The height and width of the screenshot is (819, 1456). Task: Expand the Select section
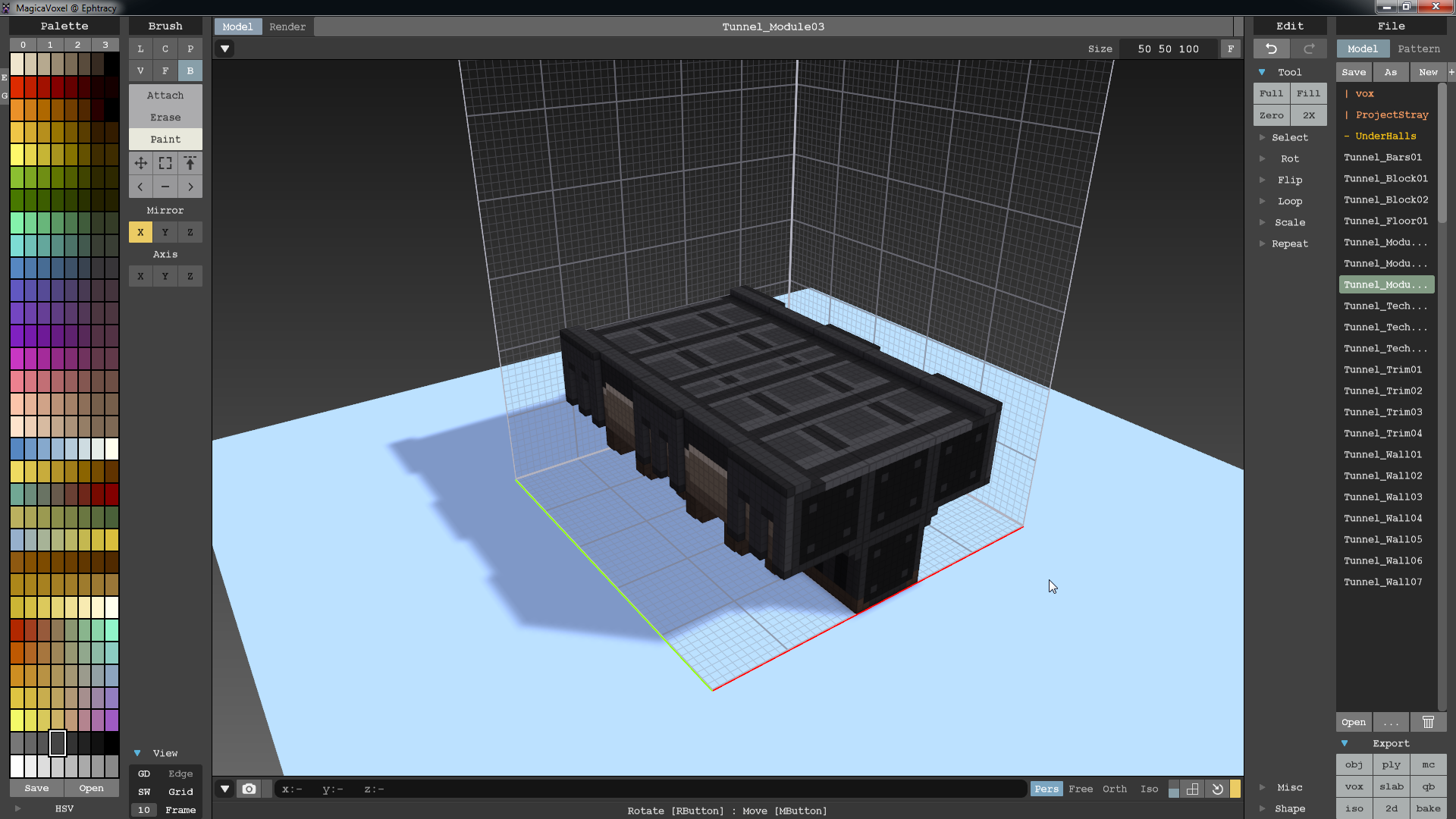coord(1262,137)
